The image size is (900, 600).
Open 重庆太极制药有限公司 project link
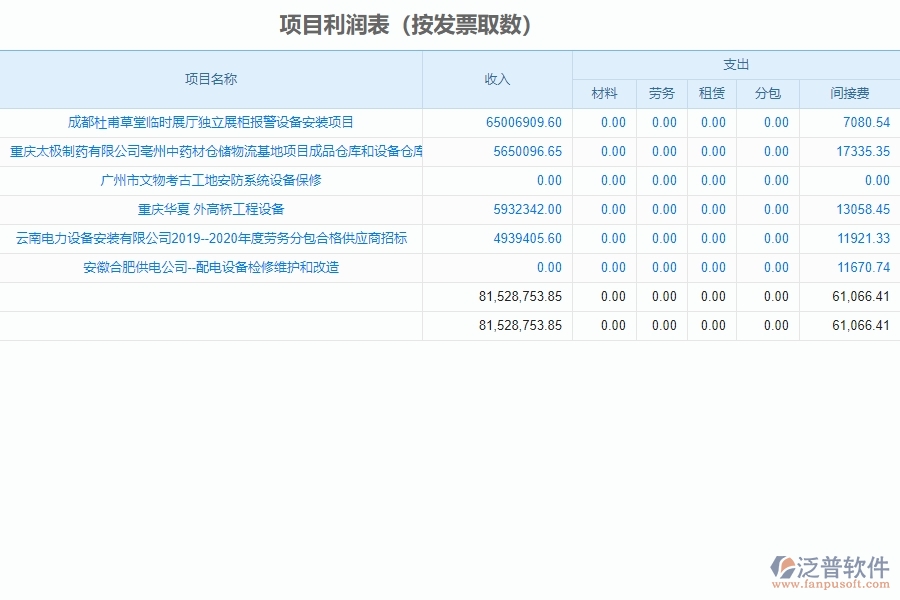[212, 152]
